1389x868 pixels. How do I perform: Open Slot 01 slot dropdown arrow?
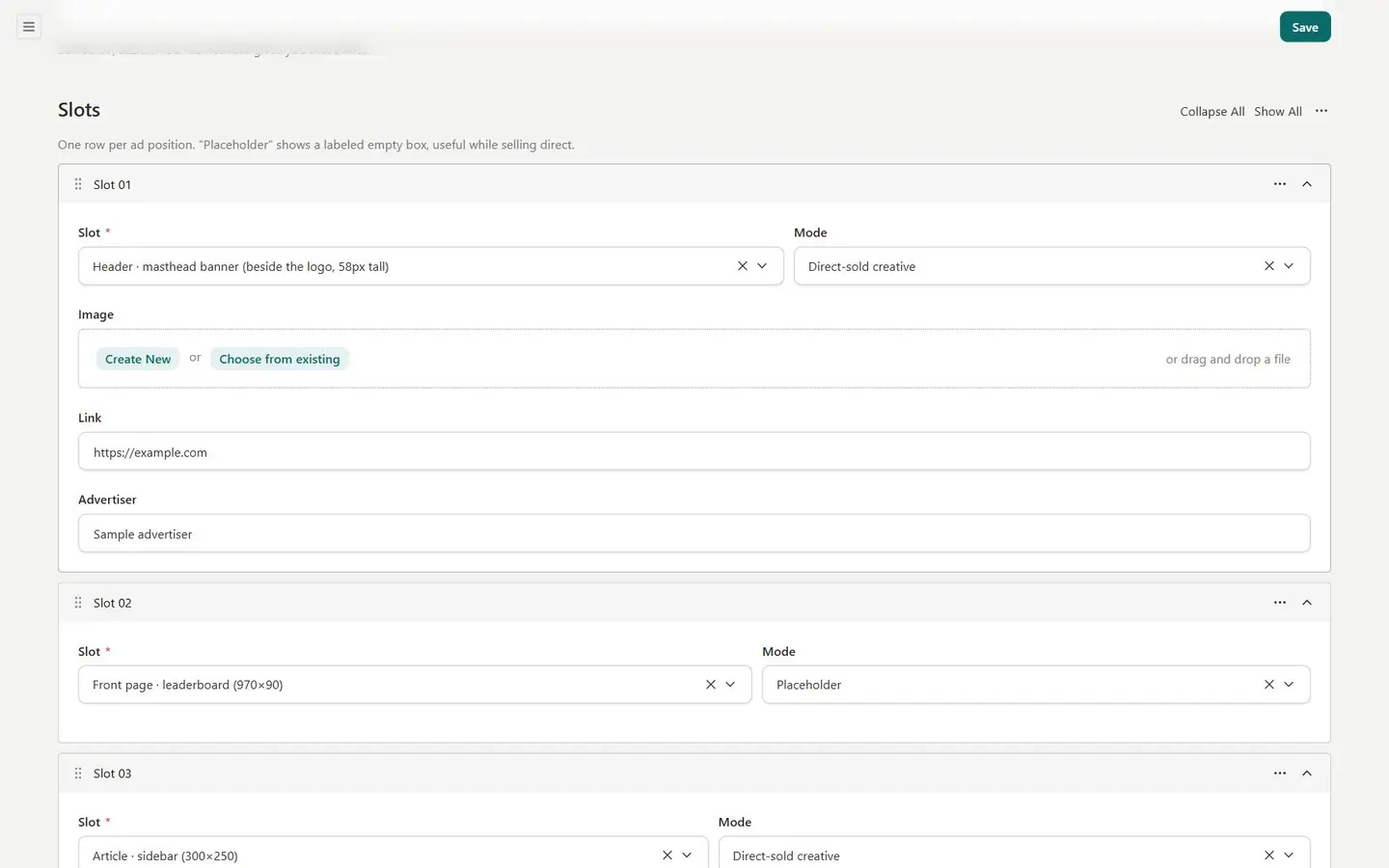(x=762, y=266)
